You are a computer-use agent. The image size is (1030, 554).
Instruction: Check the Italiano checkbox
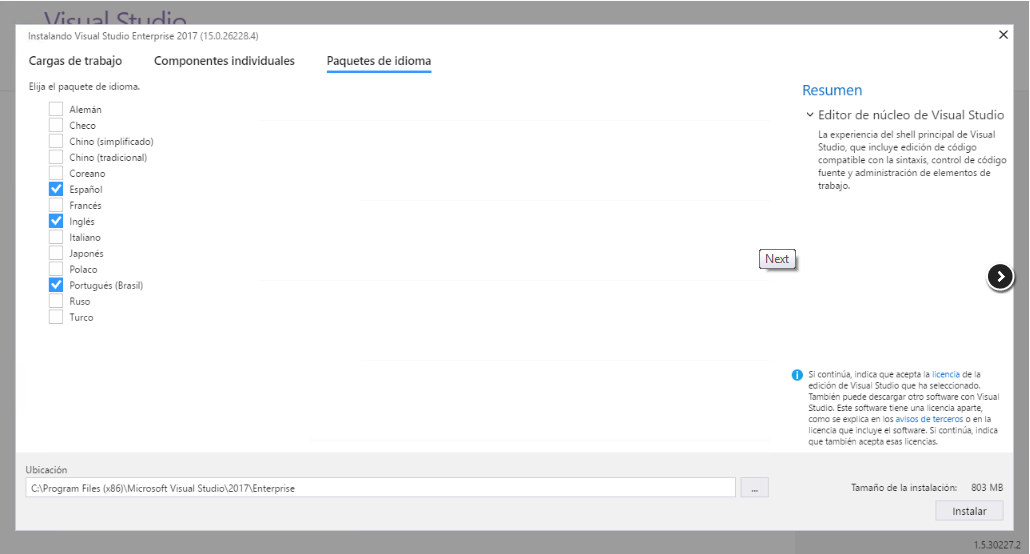click(x=56, y=237)
